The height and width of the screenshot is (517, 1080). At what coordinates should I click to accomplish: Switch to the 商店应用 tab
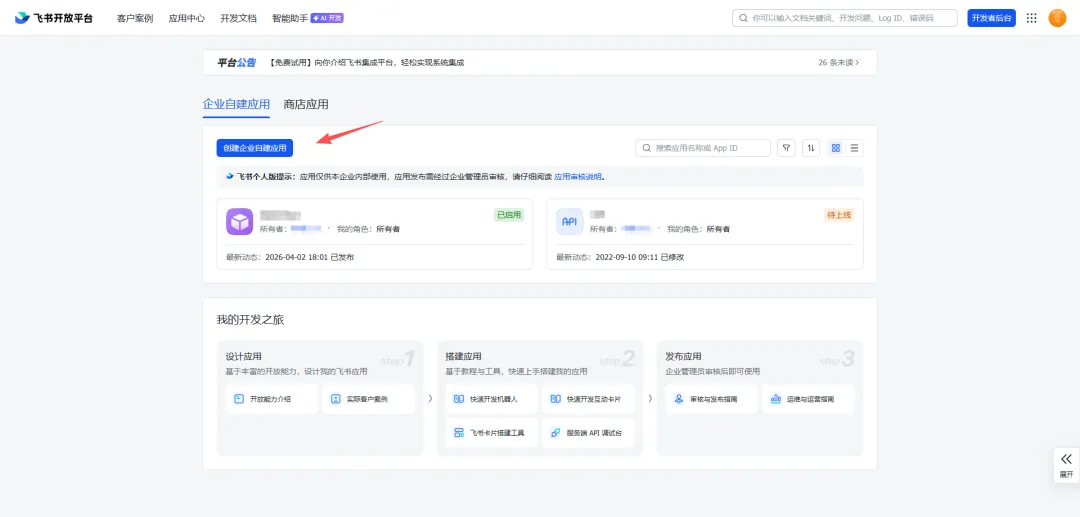coord(306,105)
